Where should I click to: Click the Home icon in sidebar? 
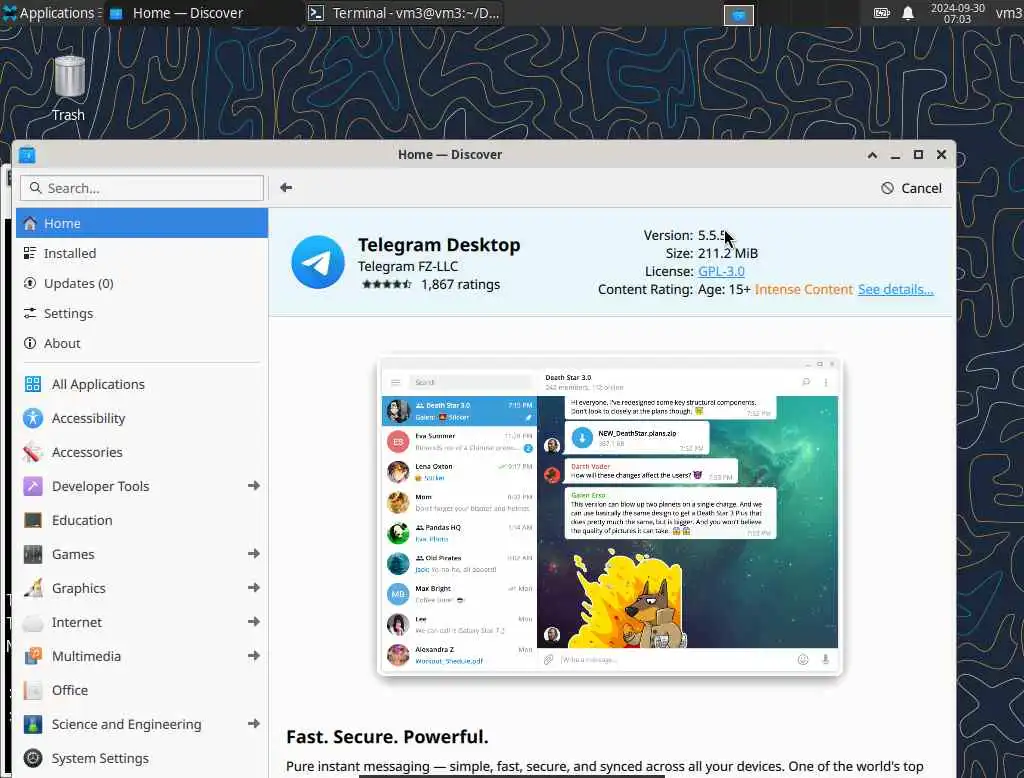pyautogui.click(x=30, y=223)
